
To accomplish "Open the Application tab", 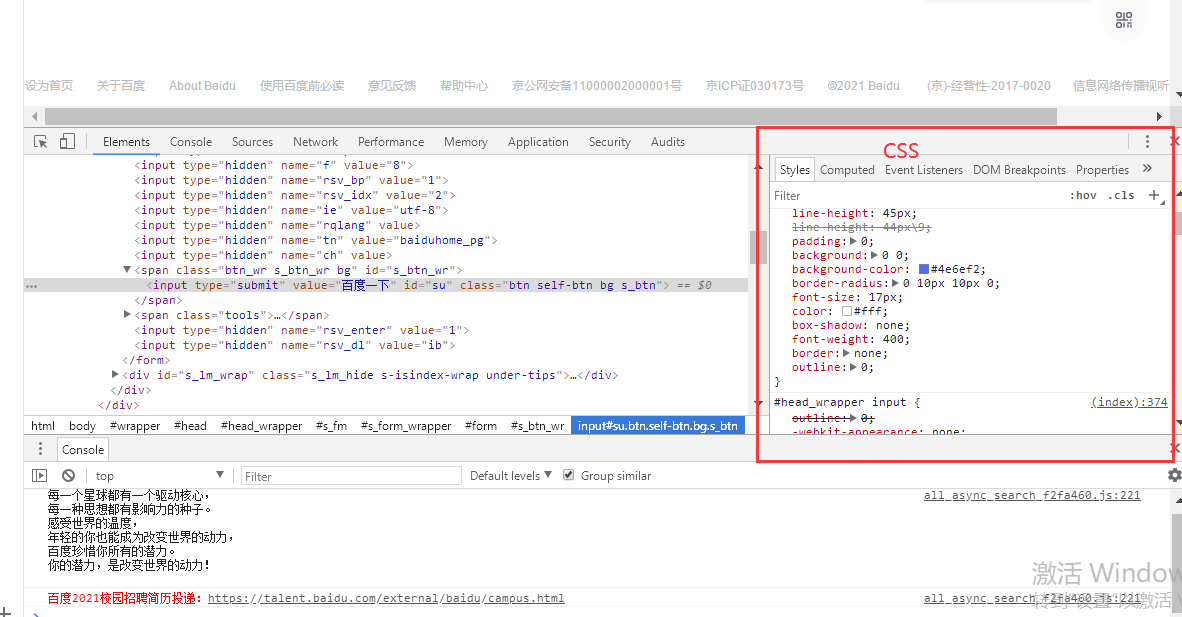I will click(538, 142).
